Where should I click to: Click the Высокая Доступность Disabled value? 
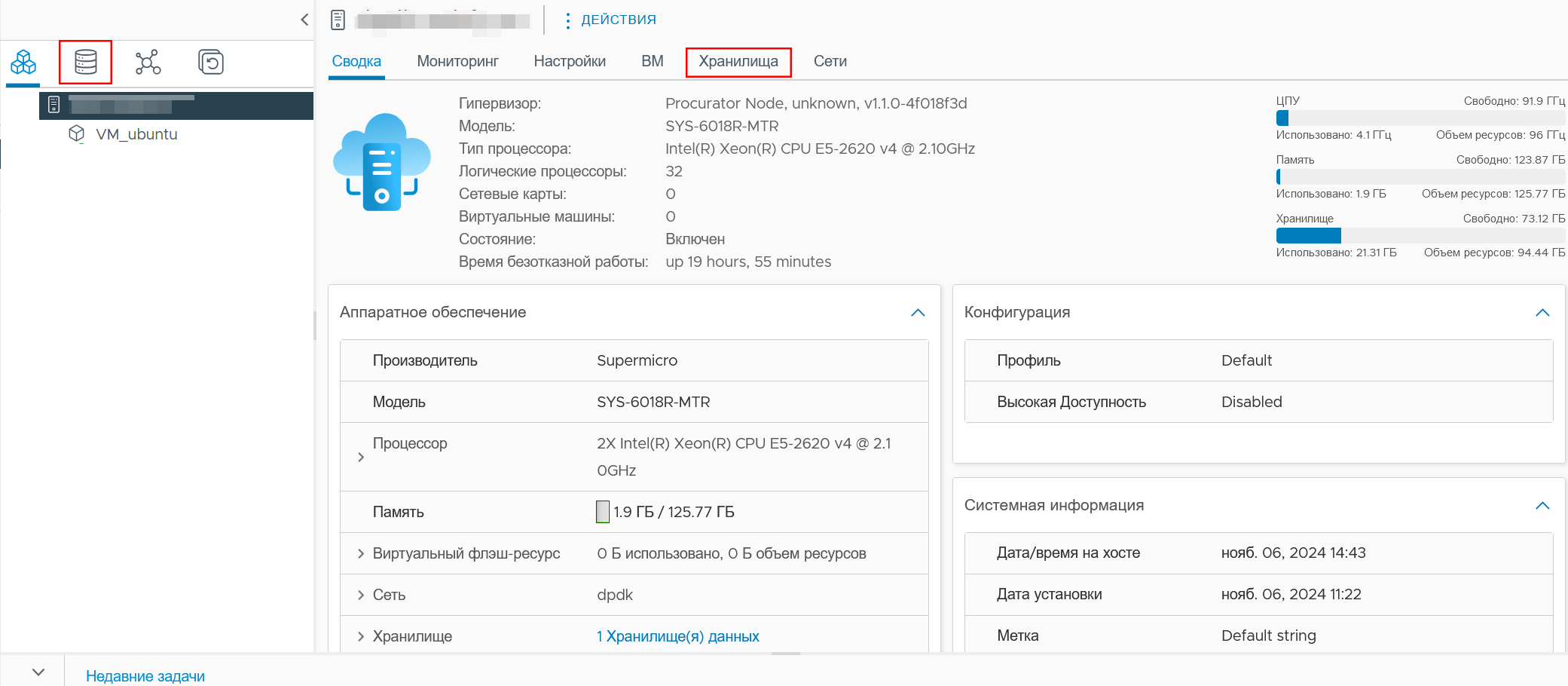[1252, 402]
